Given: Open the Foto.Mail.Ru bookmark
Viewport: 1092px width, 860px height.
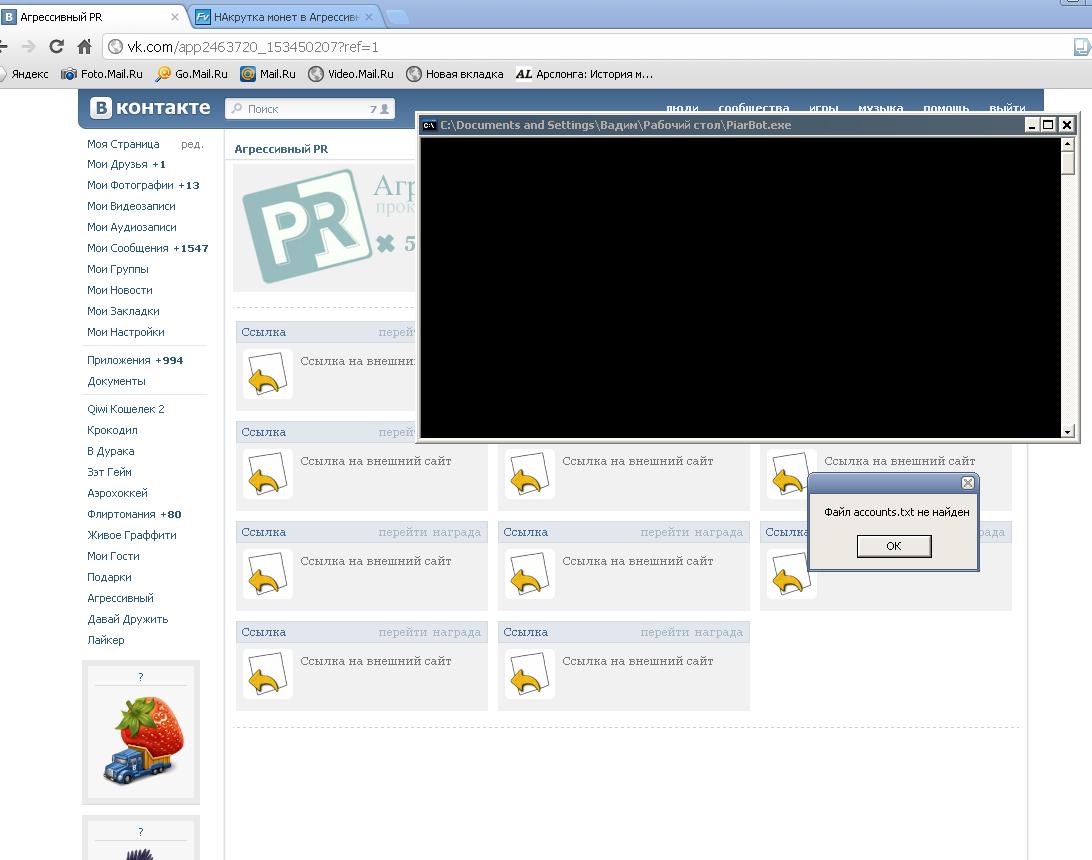Looking at the screenshot, I should 102,74.
